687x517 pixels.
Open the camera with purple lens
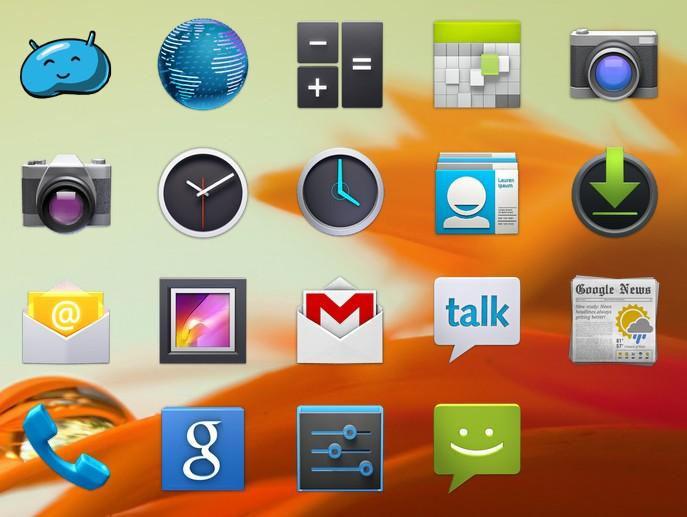[66, 193]
